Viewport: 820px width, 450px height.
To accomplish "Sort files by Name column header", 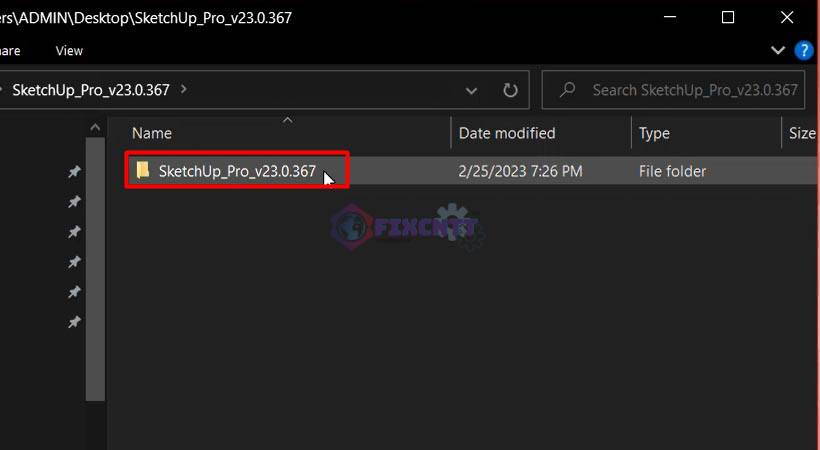I will pyautogui.click(x=152, y=133).
